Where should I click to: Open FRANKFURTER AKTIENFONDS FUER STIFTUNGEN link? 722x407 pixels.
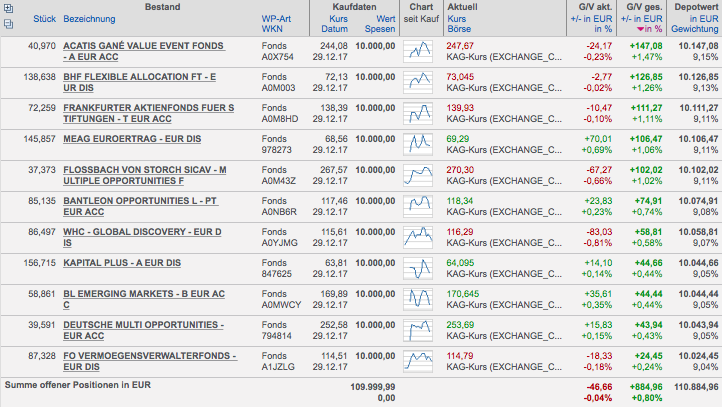coord(149,113)
